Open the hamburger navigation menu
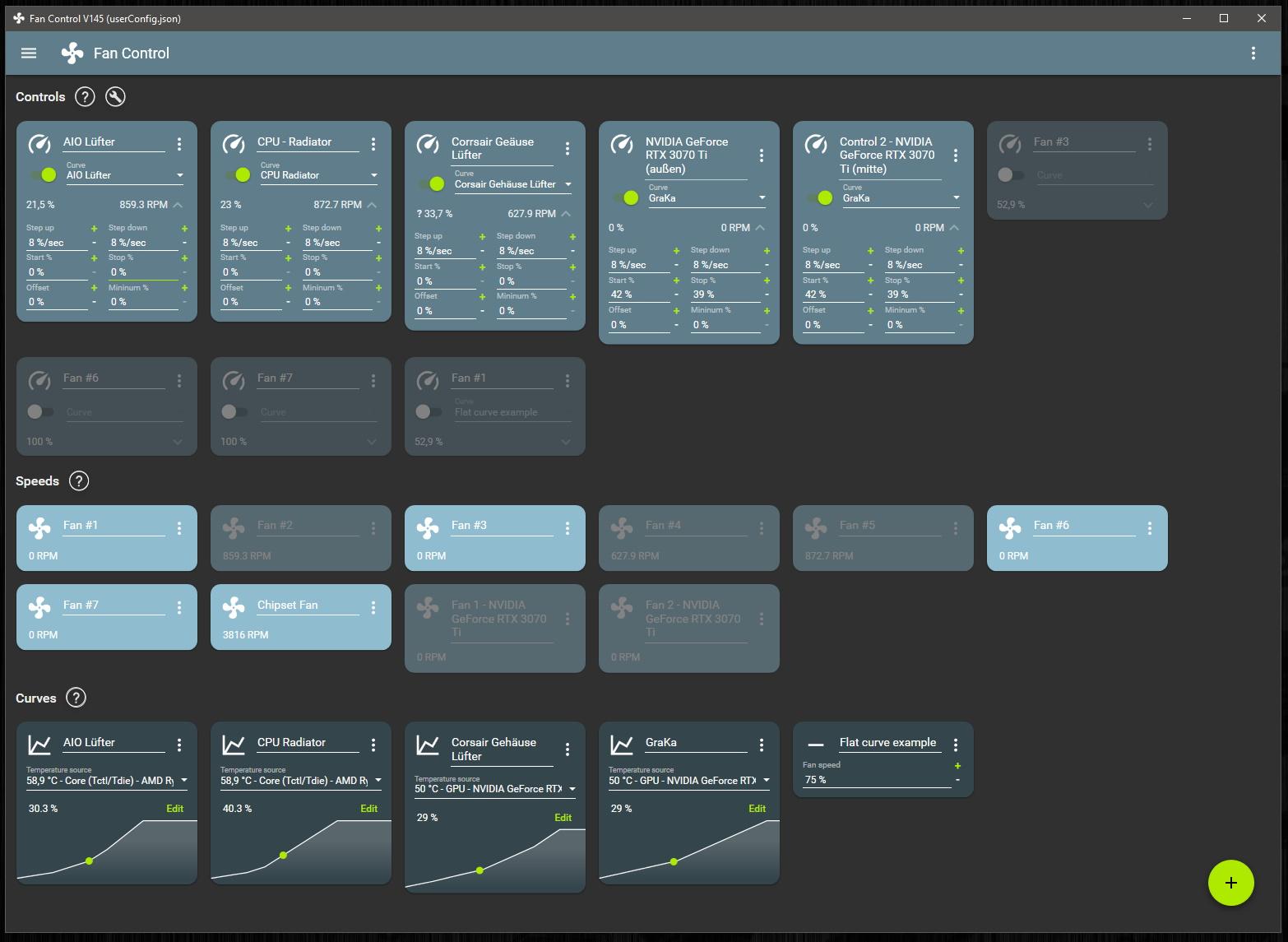This screenshot has height=942, width=1288. [x=29, y=53]
